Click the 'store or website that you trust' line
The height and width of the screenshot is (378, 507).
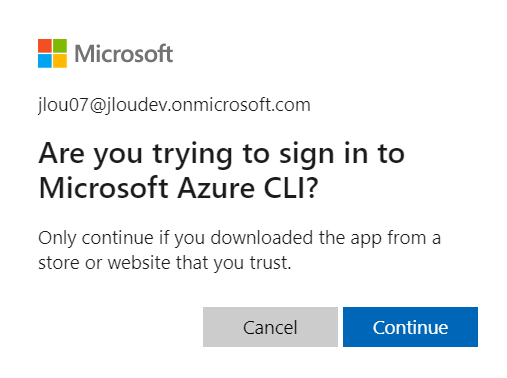point(165,263)
